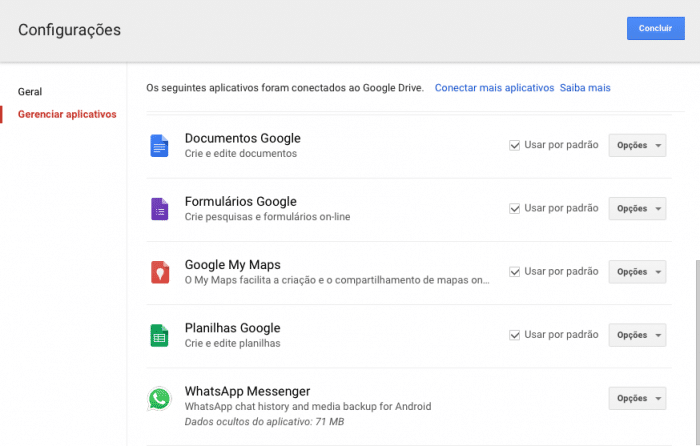Click the Configurações heading
The height and width of the screenshot is (446, 700).
pyautogui.click(x=69, y=30)
